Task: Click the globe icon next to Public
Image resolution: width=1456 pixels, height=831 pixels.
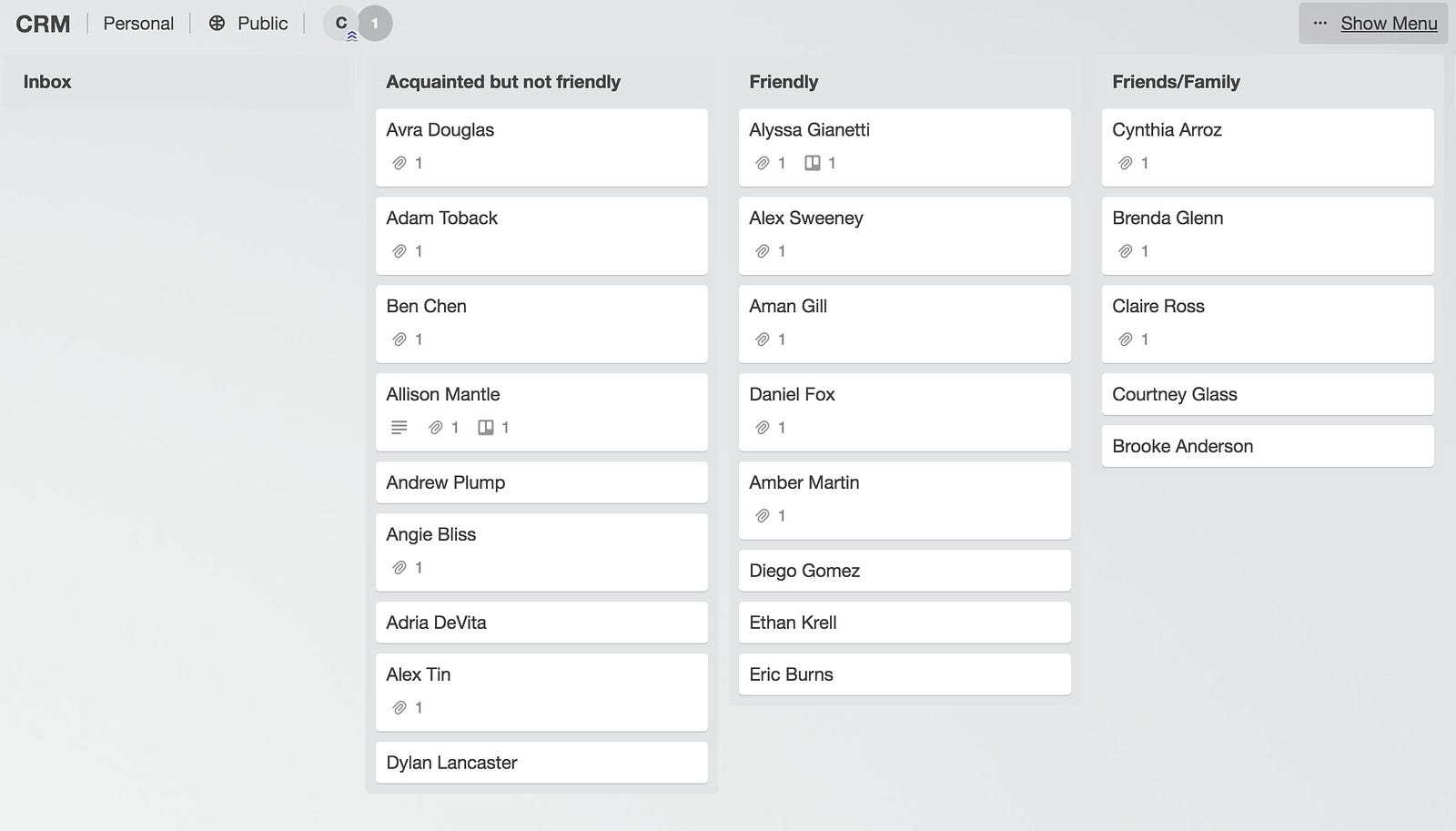Action: point(217,24)
